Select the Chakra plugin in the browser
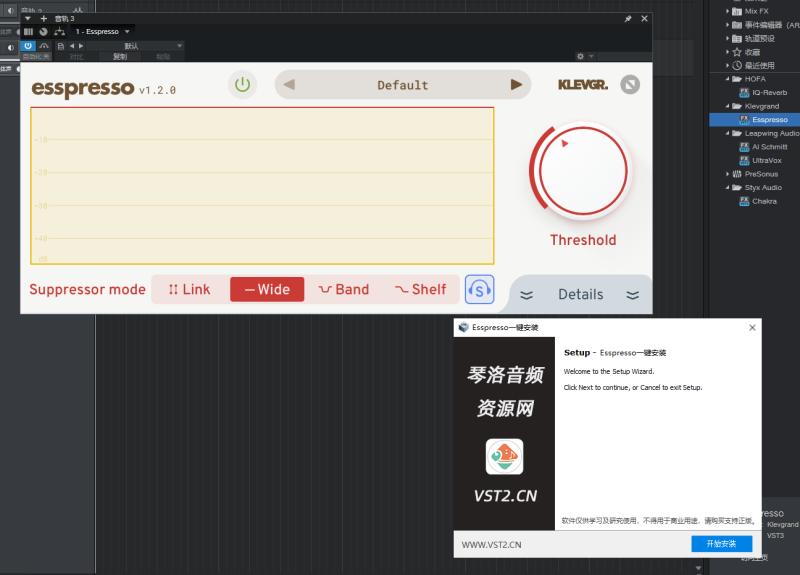Screen dimensions: 800x575 764,201
